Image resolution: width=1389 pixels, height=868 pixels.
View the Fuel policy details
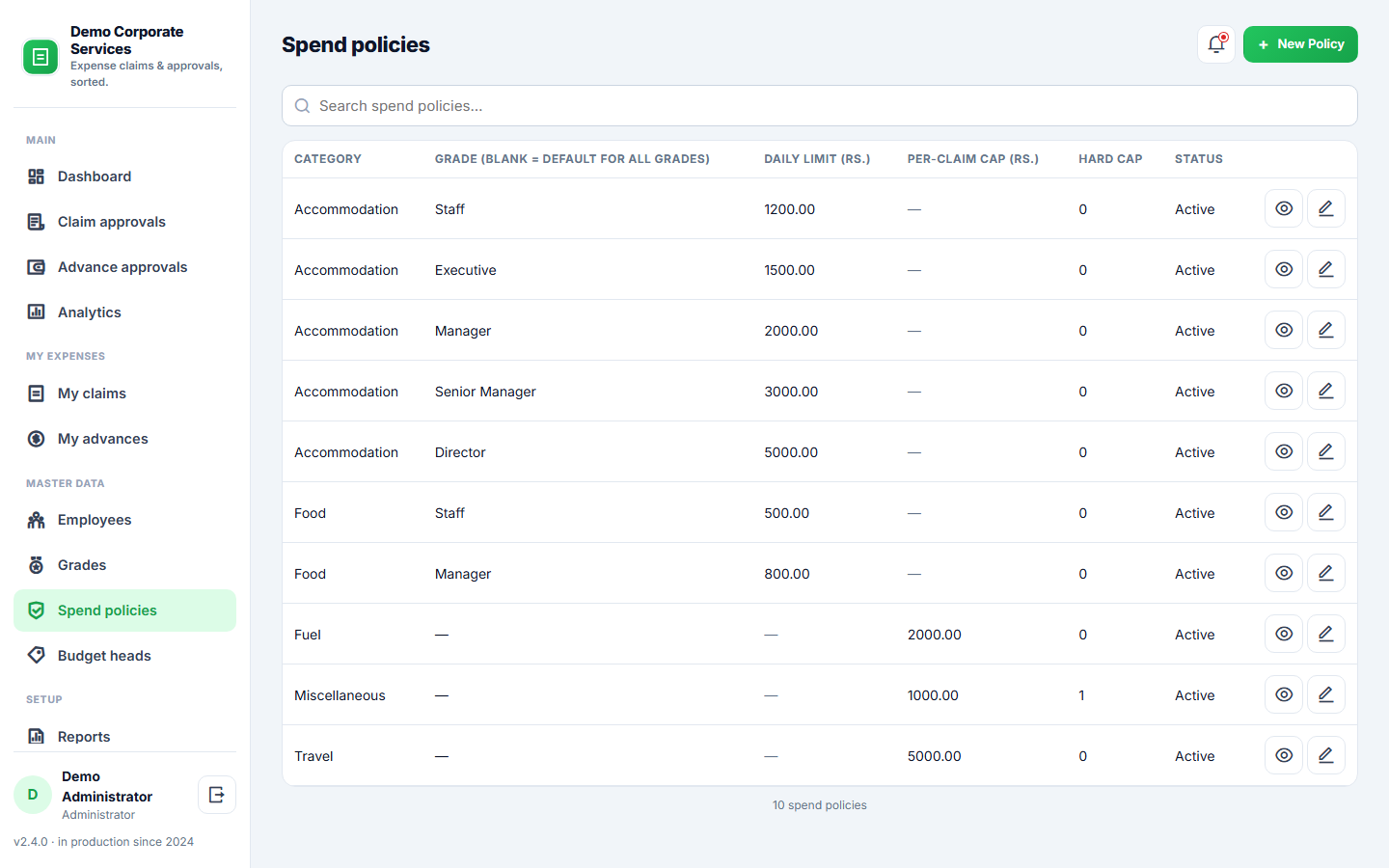(x=1284, y=634)
